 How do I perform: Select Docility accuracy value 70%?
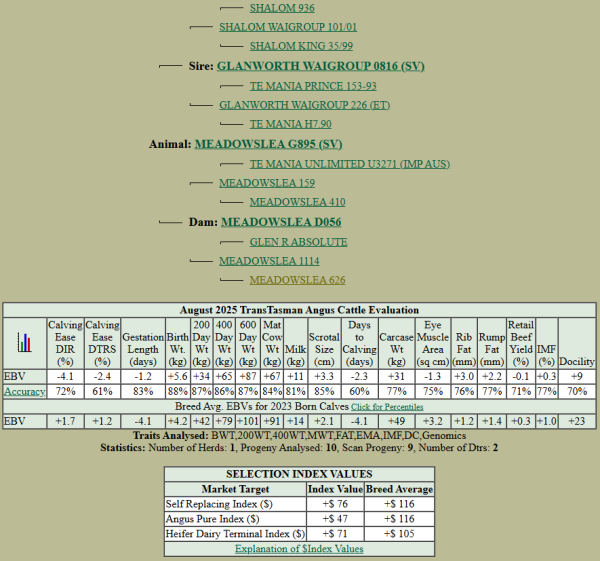point(577,391)
